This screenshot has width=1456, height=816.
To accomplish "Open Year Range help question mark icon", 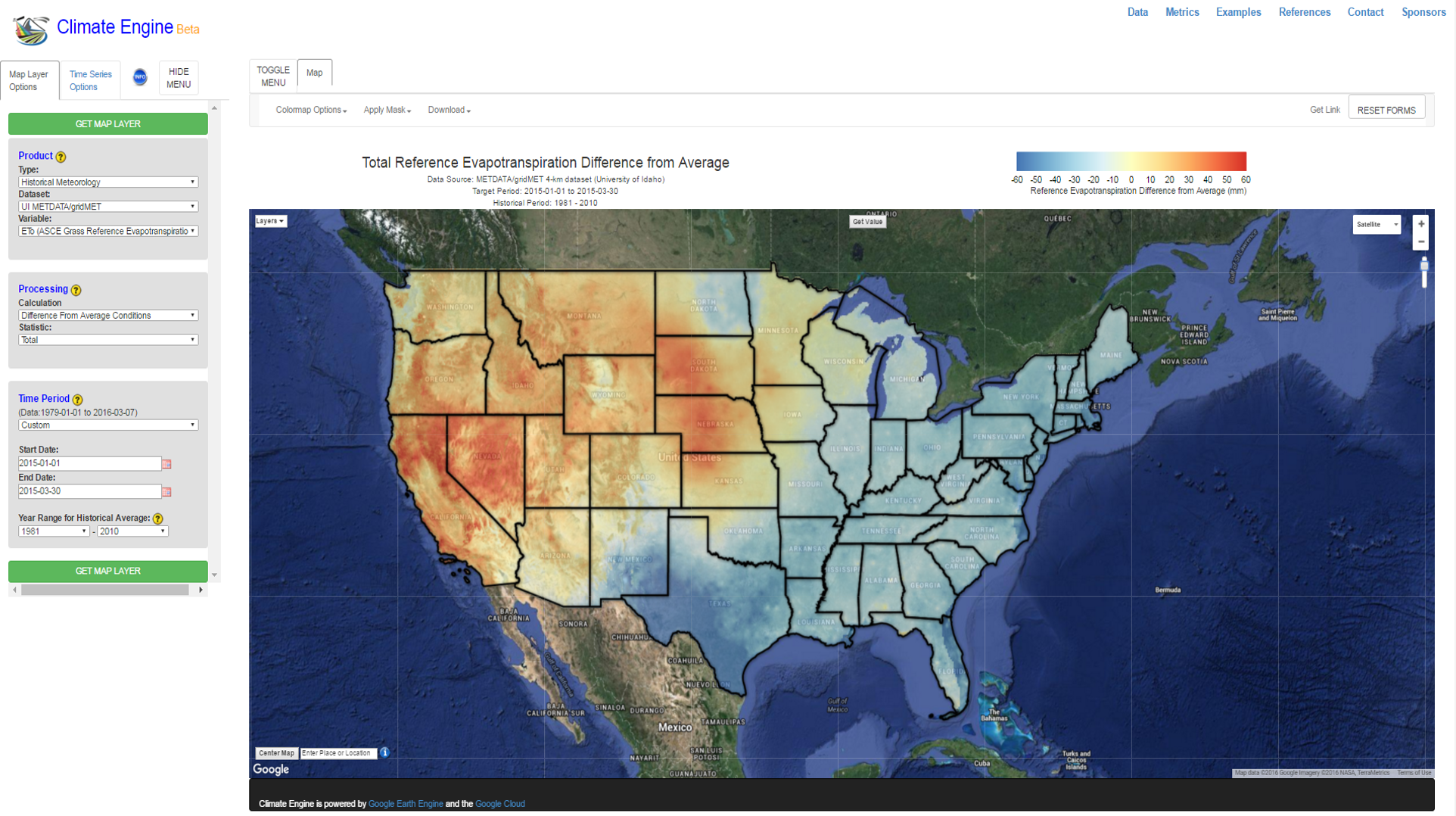I will pyautogui.click(x=157, y=519).
